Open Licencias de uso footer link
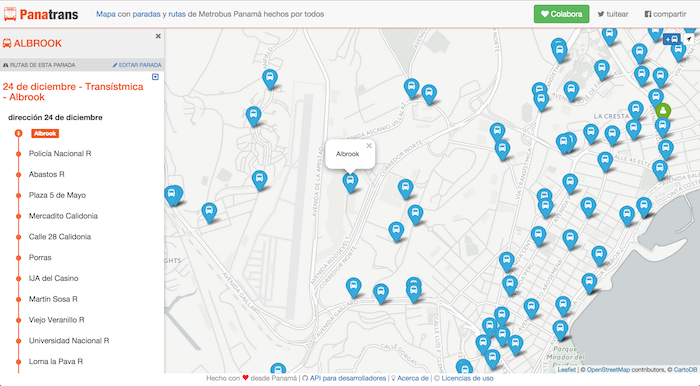700x386 pixels. click(467, 378)
